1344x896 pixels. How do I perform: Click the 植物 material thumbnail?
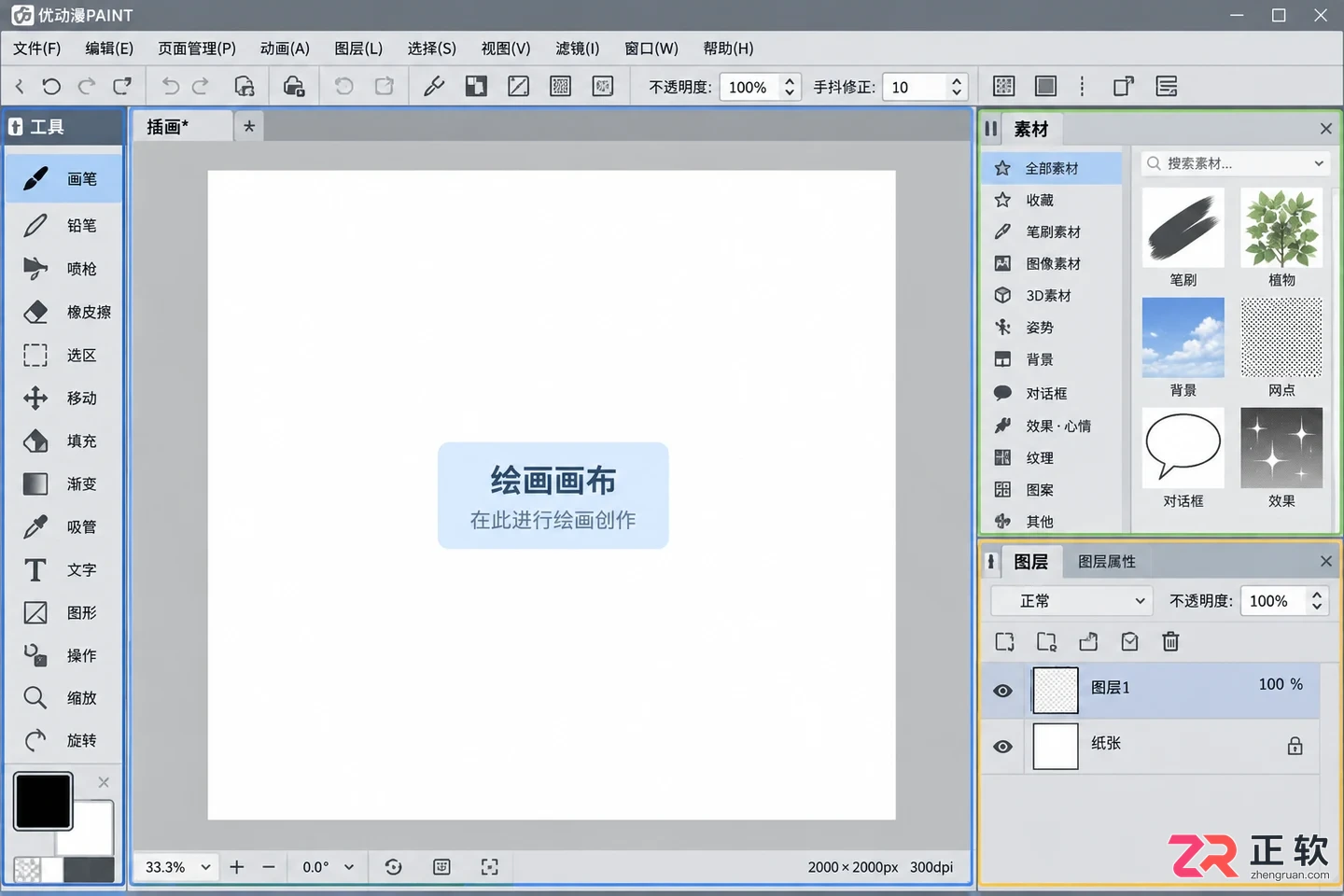(1281, 229)
